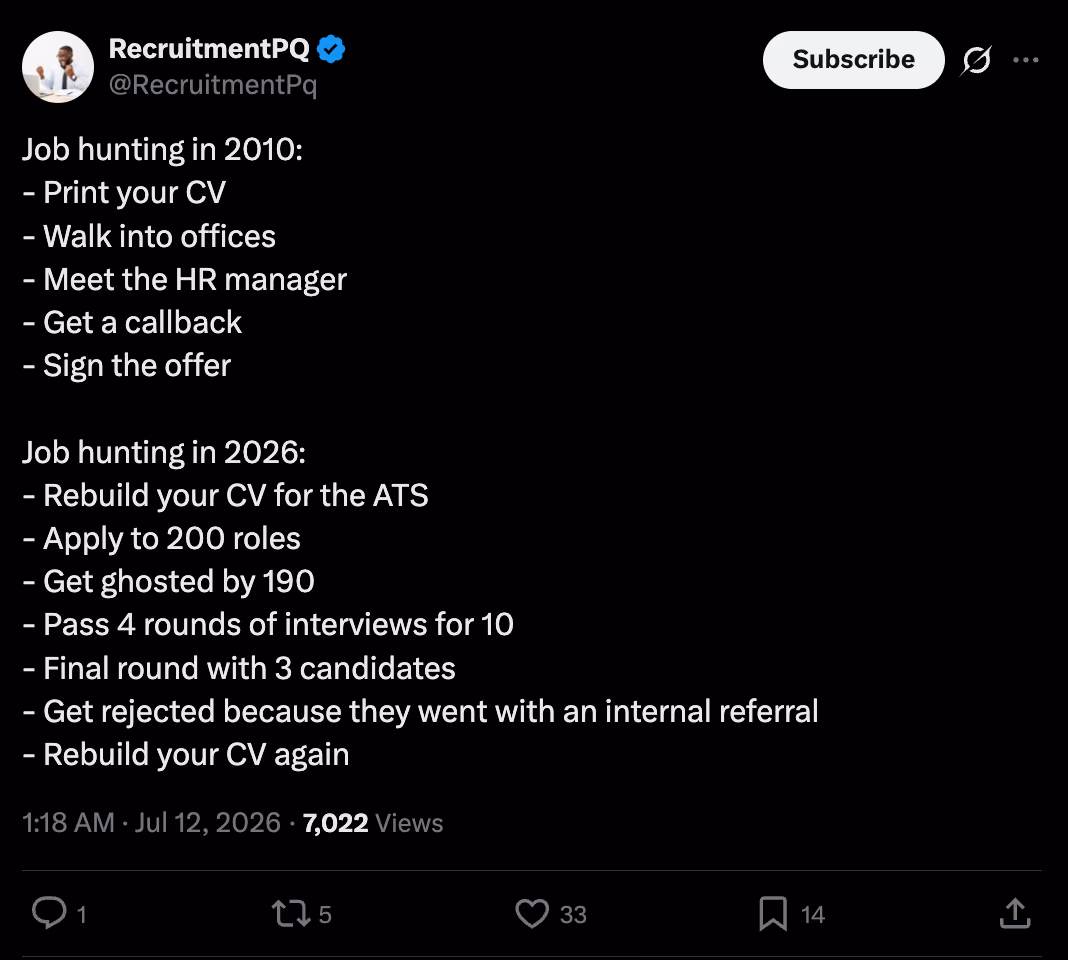The width and height of the screenshot is (1068, 960).
Task: Open the 1:18 AM Jul 12, 2026 timestamp
Action: (x=151, y=823)
